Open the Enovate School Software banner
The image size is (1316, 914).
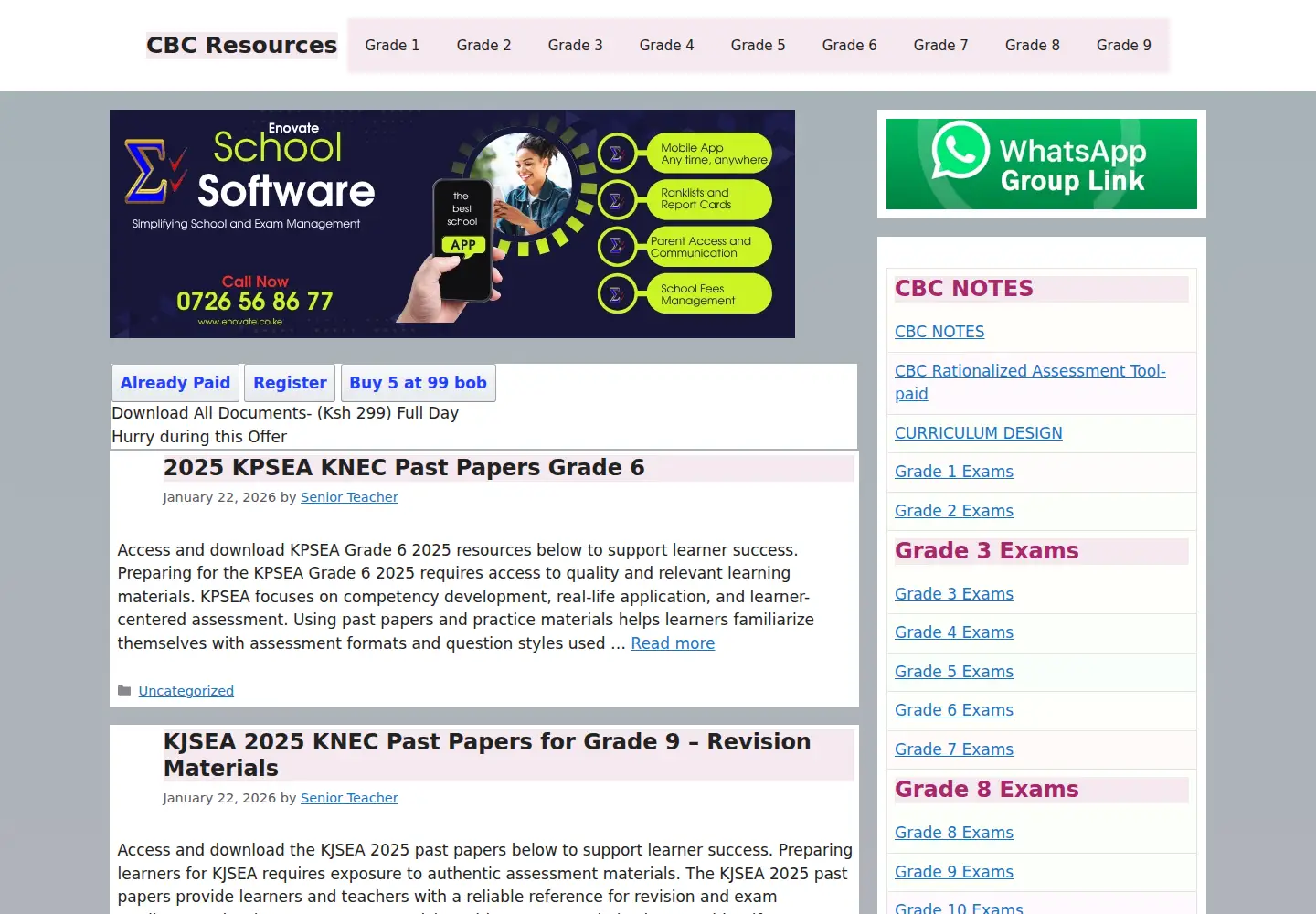(452, 224)
